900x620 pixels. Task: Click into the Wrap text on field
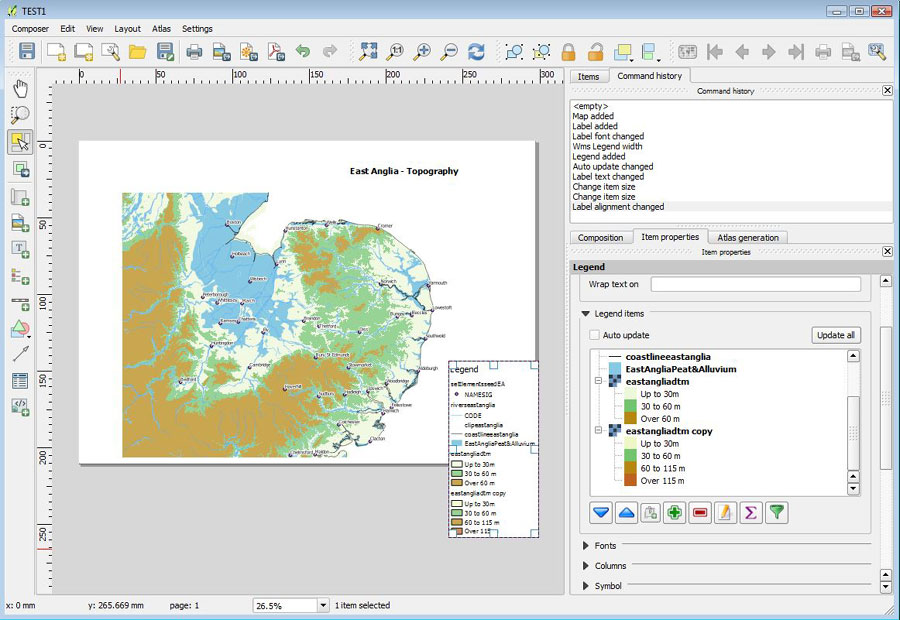755,285
